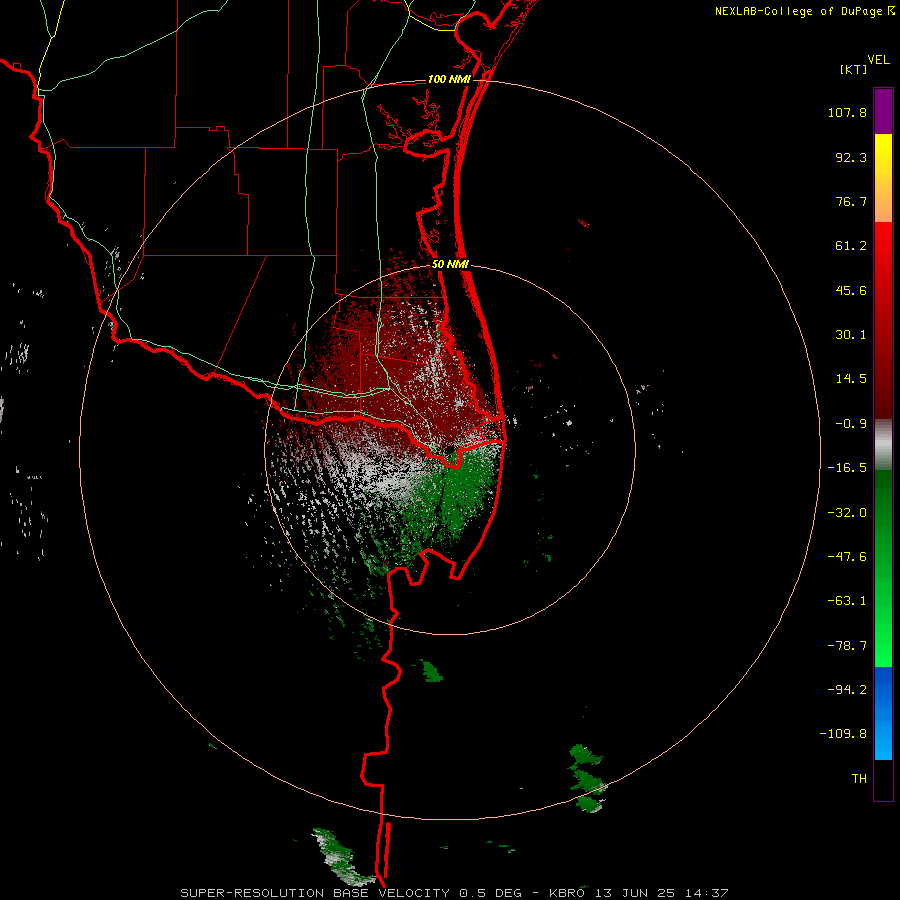Click the 45.6 scale value
This screenshot has height=900, width=900.
pyautogui.click(x=851, y=290)
